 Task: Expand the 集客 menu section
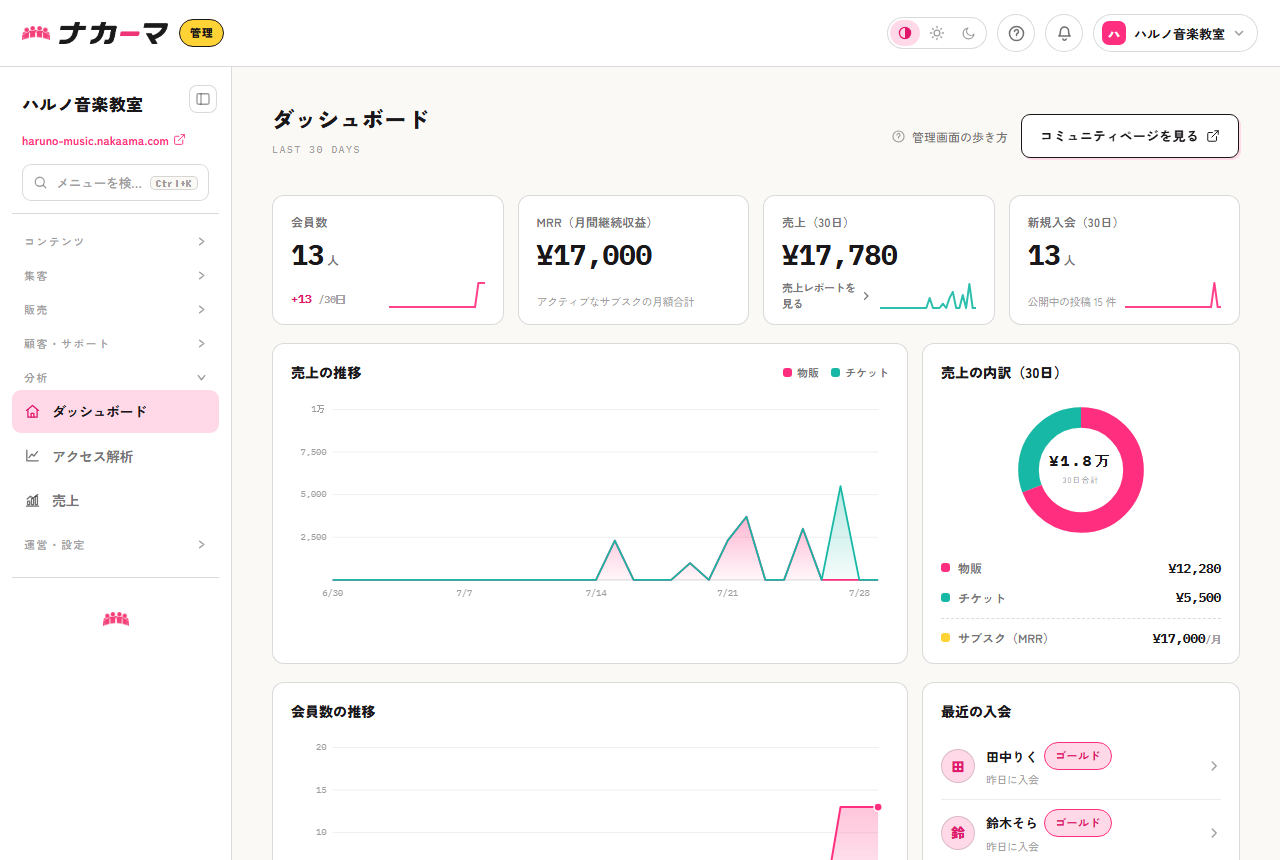pos(115,276)
